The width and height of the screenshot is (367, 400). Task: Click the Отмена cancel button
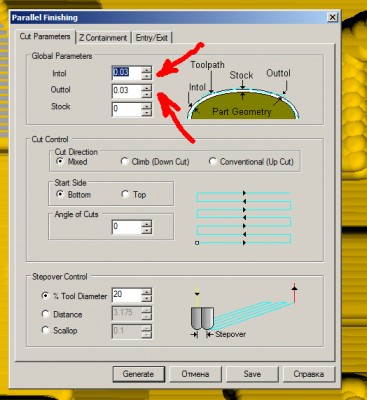[195, 374]
